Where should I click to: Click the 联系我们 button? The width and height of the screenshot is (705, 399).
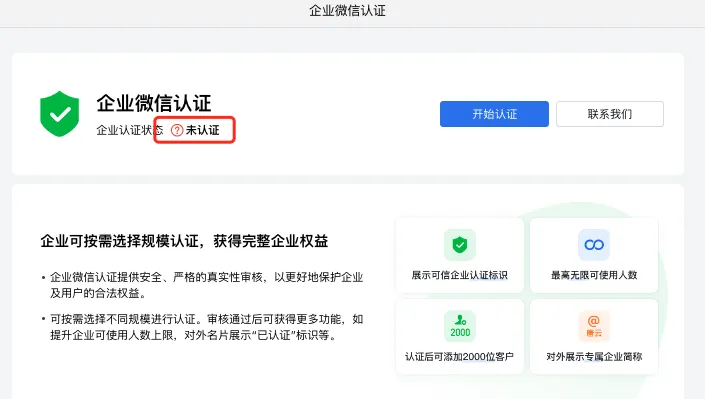coord(610,114)
